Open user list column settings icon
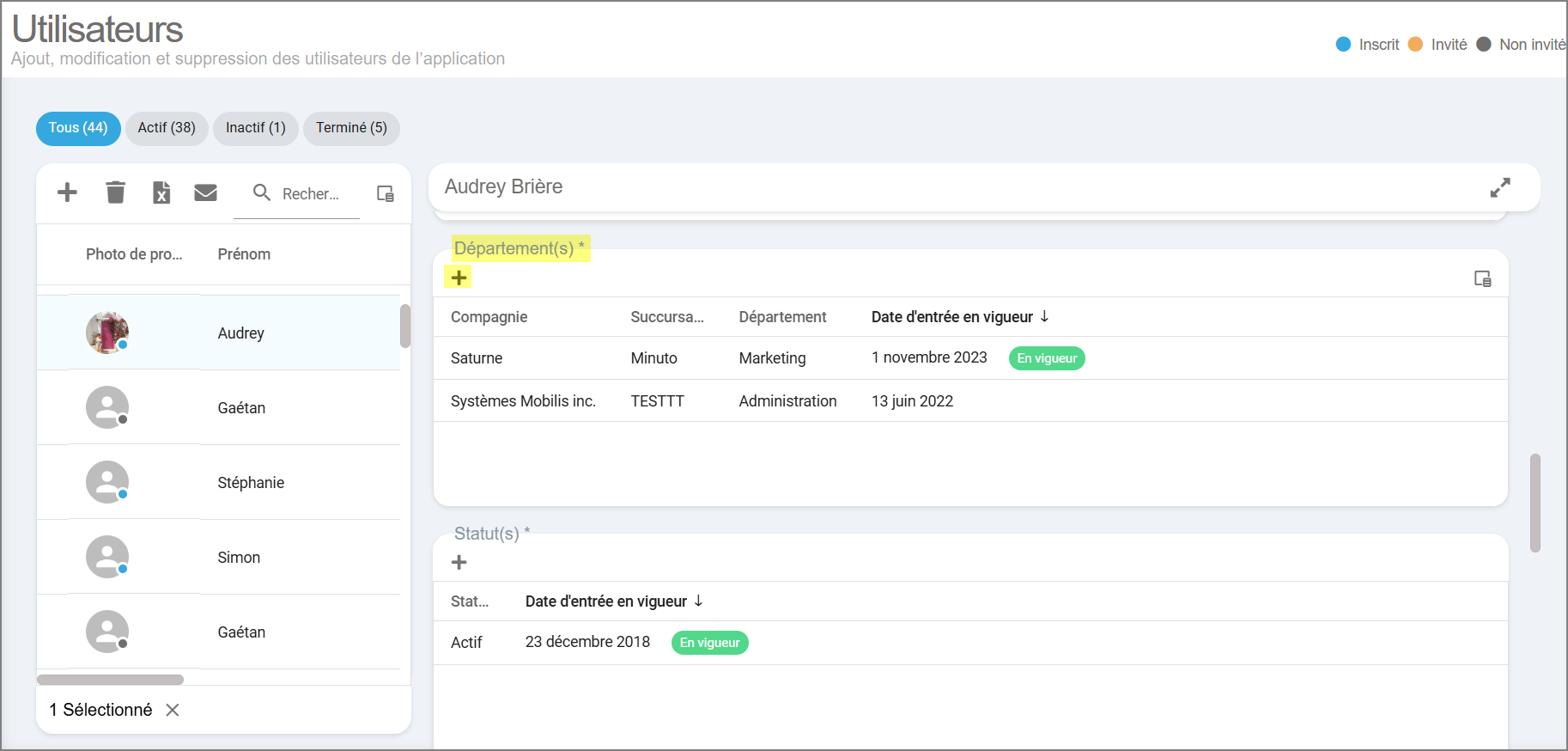 tap(386, 193)
